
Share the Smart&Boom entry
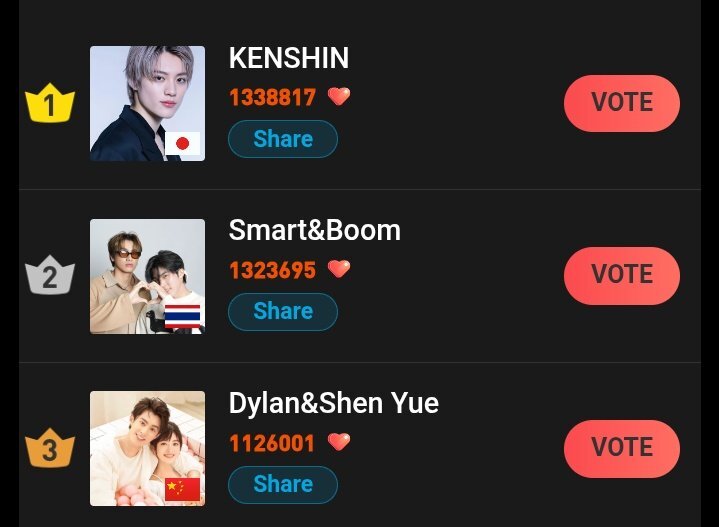pyautogui.click(x=283, y=311)
